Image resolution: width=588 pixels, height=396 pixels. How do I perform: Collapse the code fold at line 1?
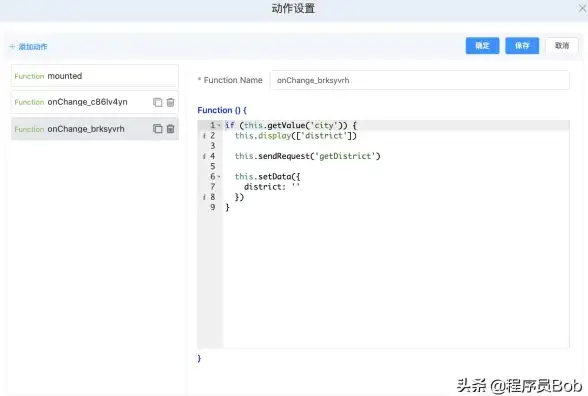(x=219, y=125)
